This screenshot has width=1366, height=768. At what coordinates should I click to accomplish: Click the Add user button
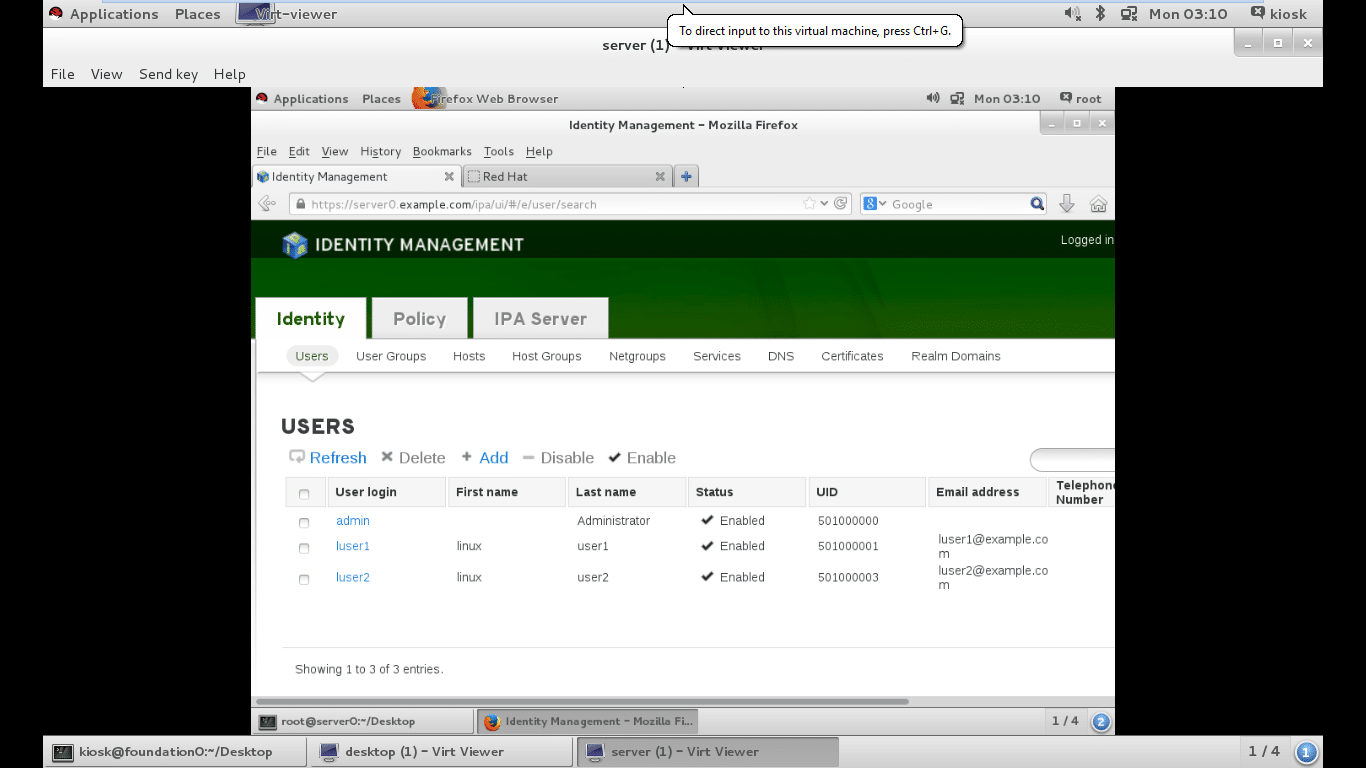(485, 458)
